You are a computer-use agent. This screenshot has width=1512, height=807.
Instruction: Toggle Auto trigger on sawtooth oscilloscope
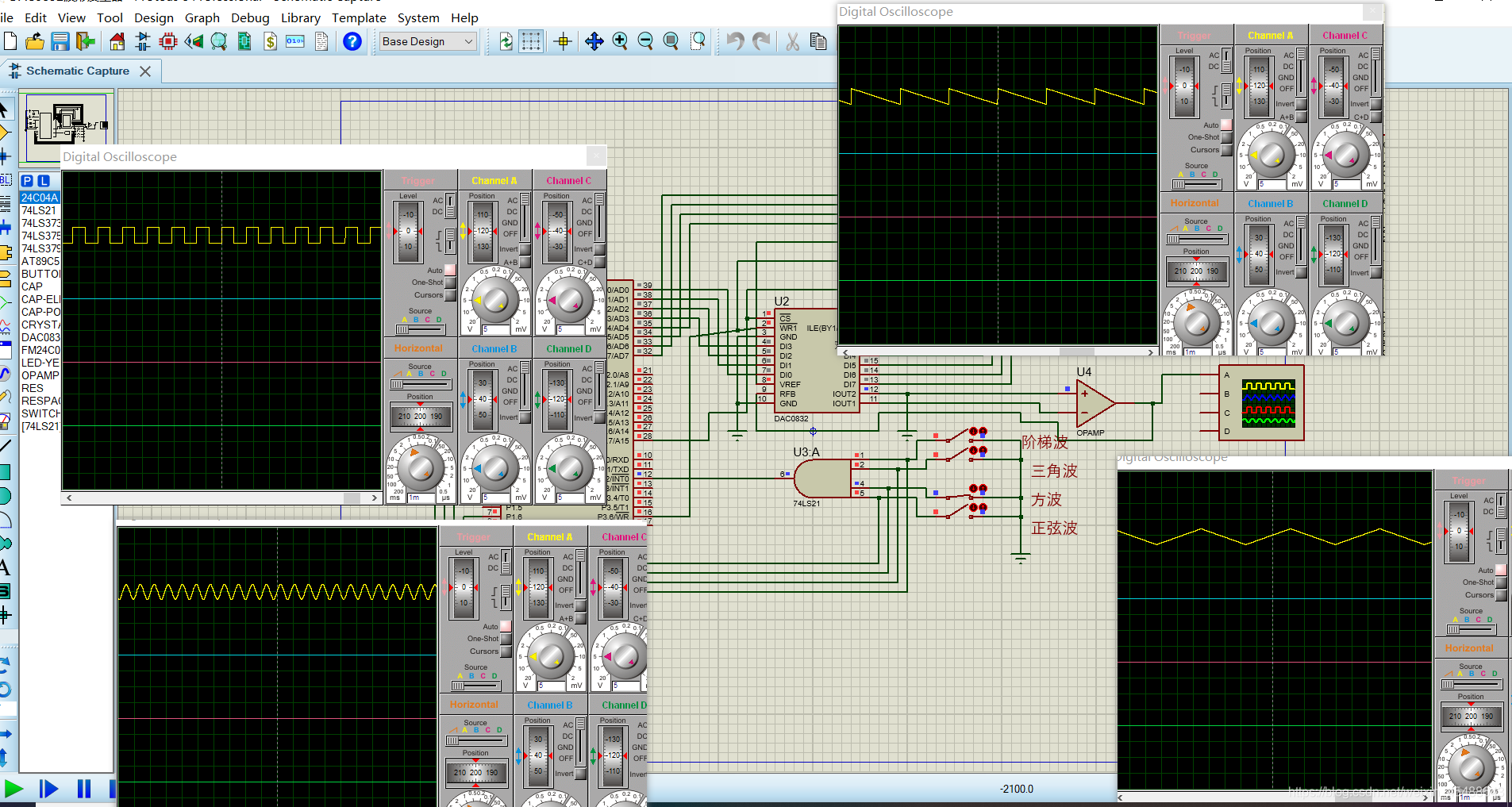[1226, 125]
